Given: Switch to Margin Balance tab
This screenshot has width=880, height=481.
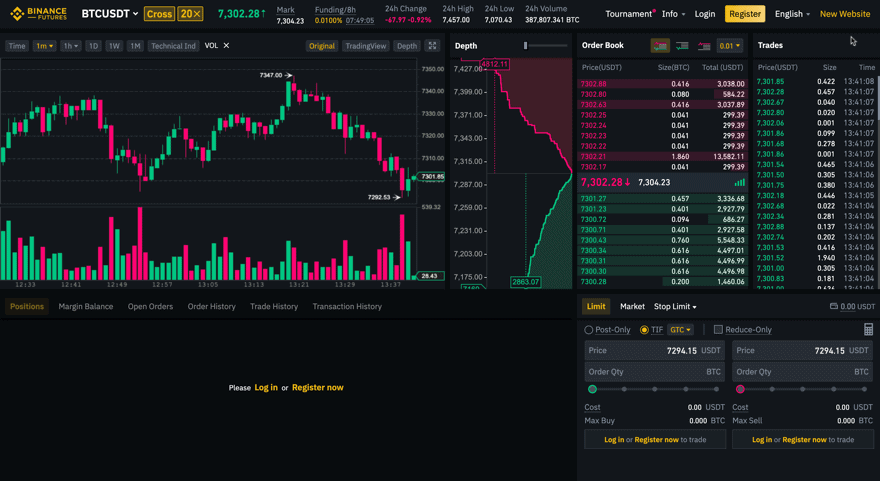Looking at the screenshot, I should pyautogui.click(x=86, y=306).
